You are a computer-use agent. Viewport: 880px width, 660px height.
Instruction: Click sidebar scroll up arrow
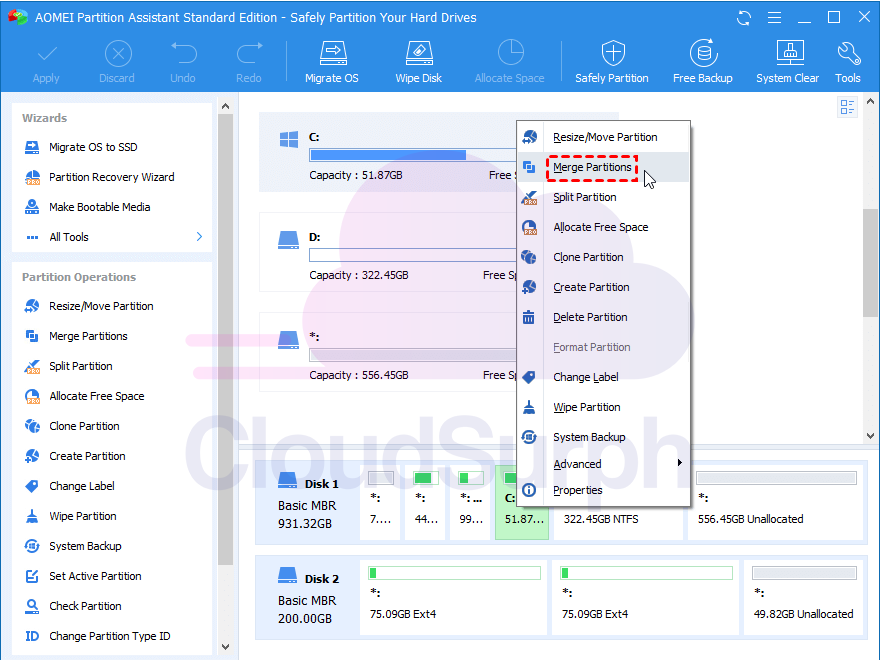coord(226,106)
